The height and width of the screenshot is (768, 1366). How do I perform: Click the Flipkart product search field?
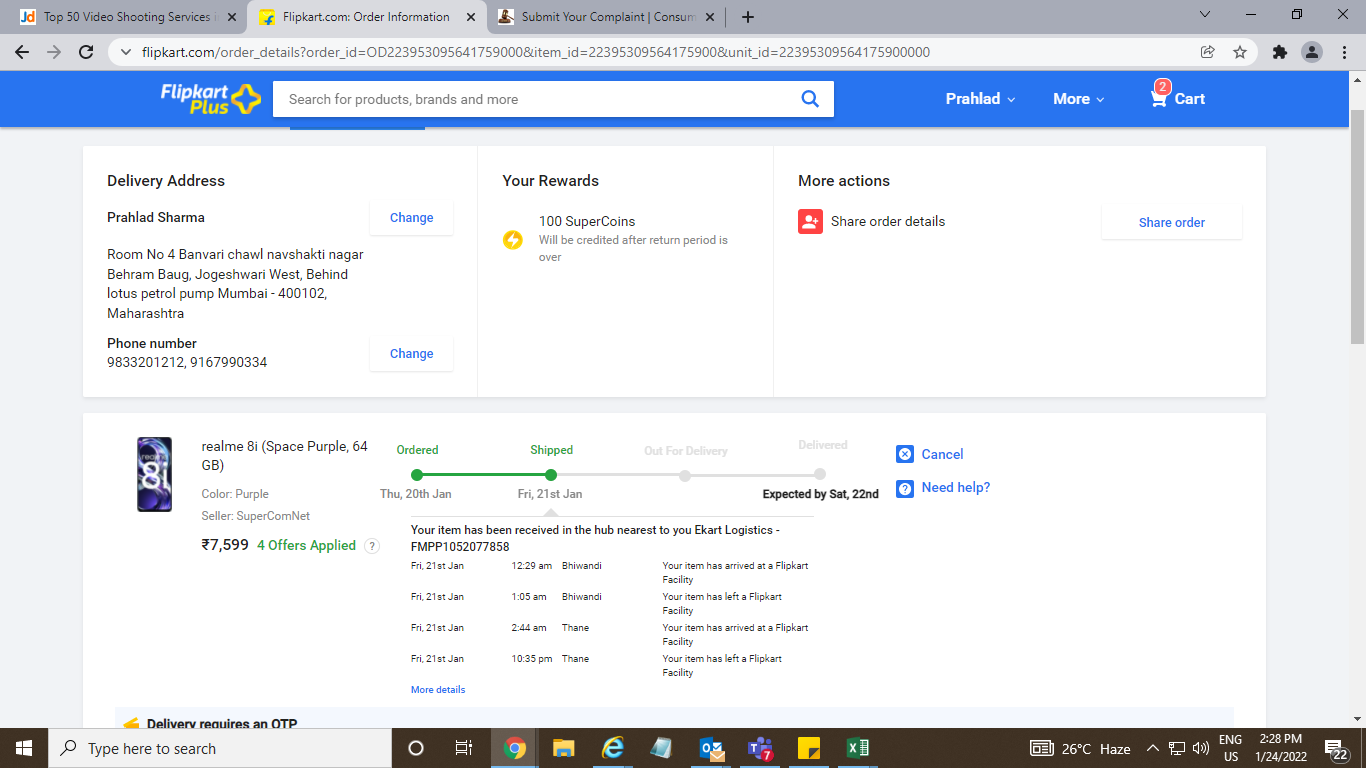click(535, 99)
